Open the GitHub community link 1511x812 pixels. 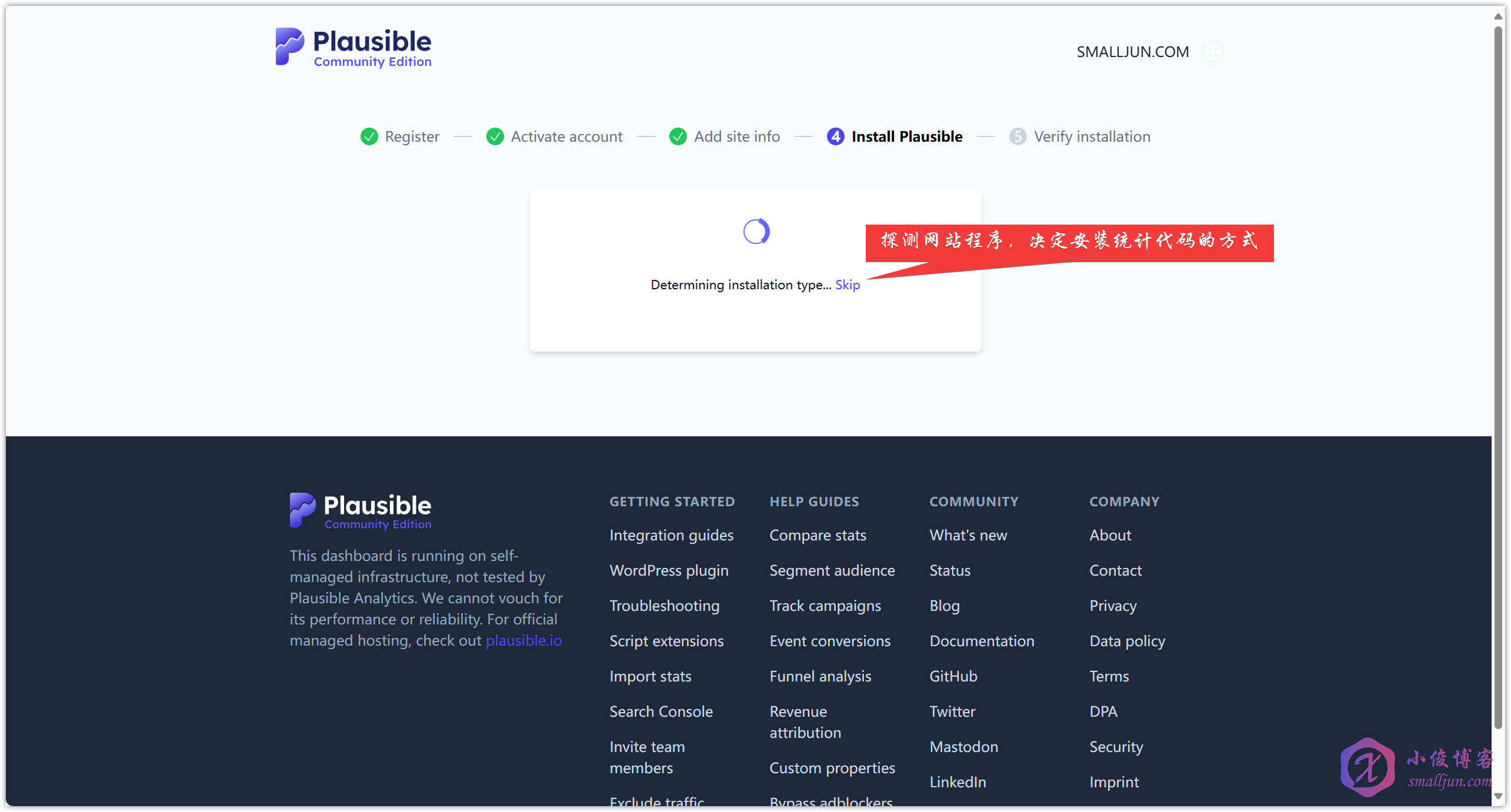tap(953, 676)
